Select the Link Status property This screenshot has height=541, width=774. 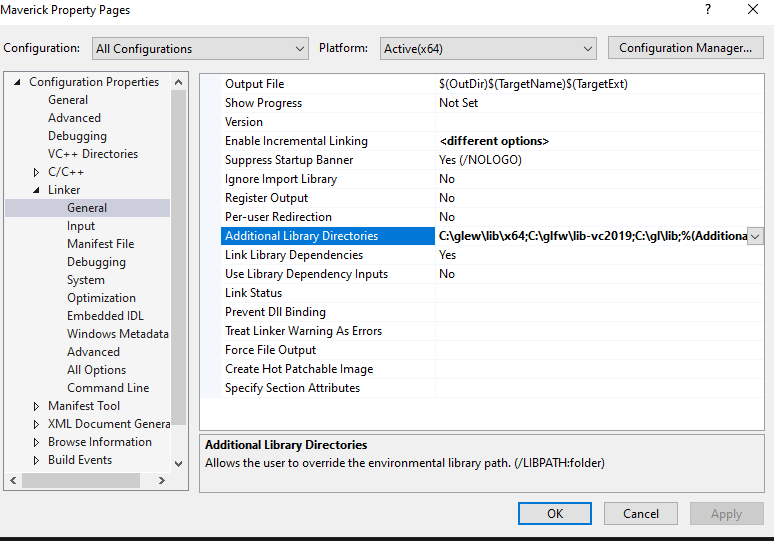tap(253, 293)
